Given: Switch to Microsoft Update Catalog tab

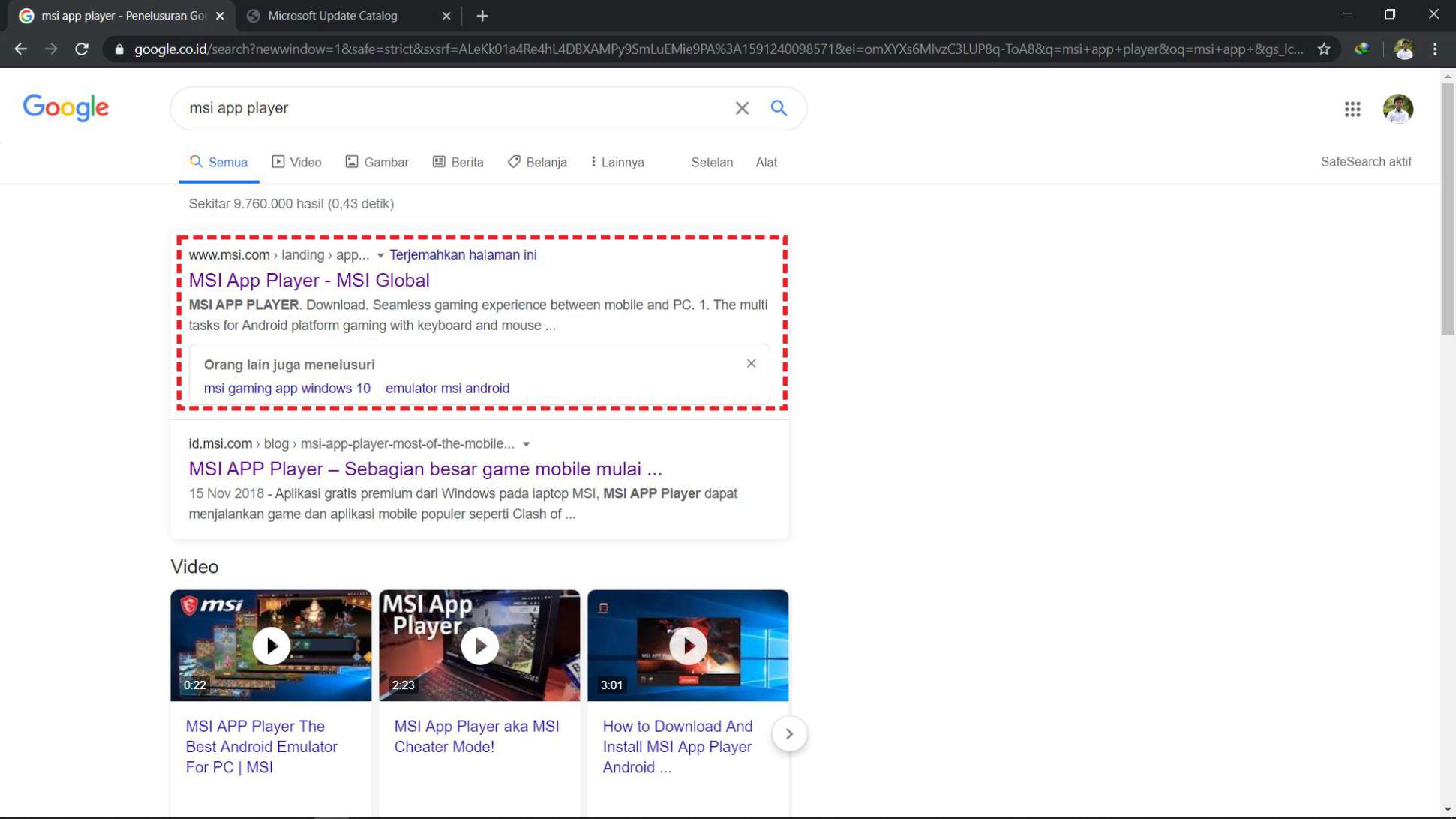Looking at the screenshot, I should (332, 16).
